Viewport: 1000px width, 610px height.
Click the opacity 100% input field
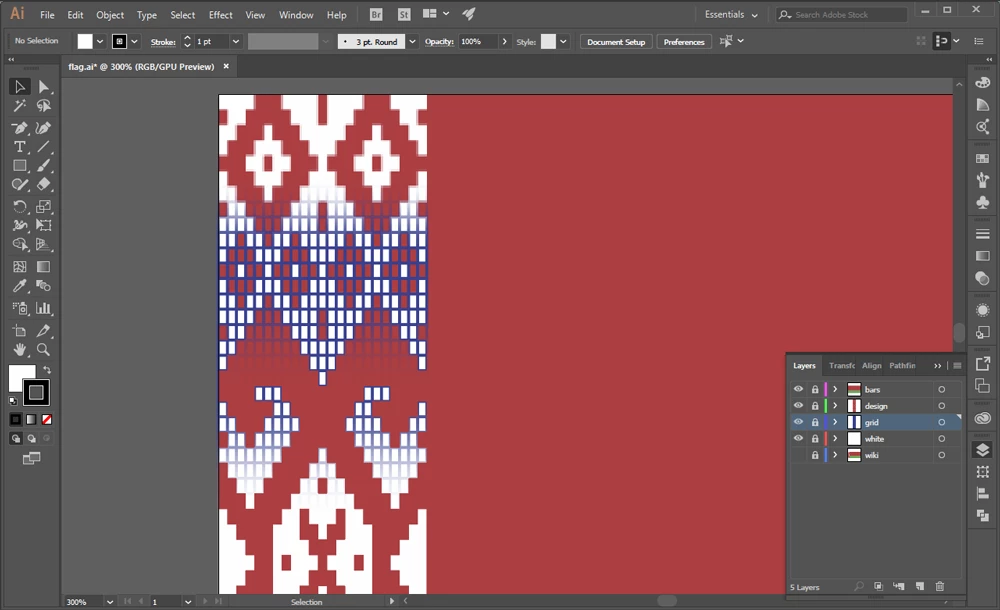(x=478, y=41)
